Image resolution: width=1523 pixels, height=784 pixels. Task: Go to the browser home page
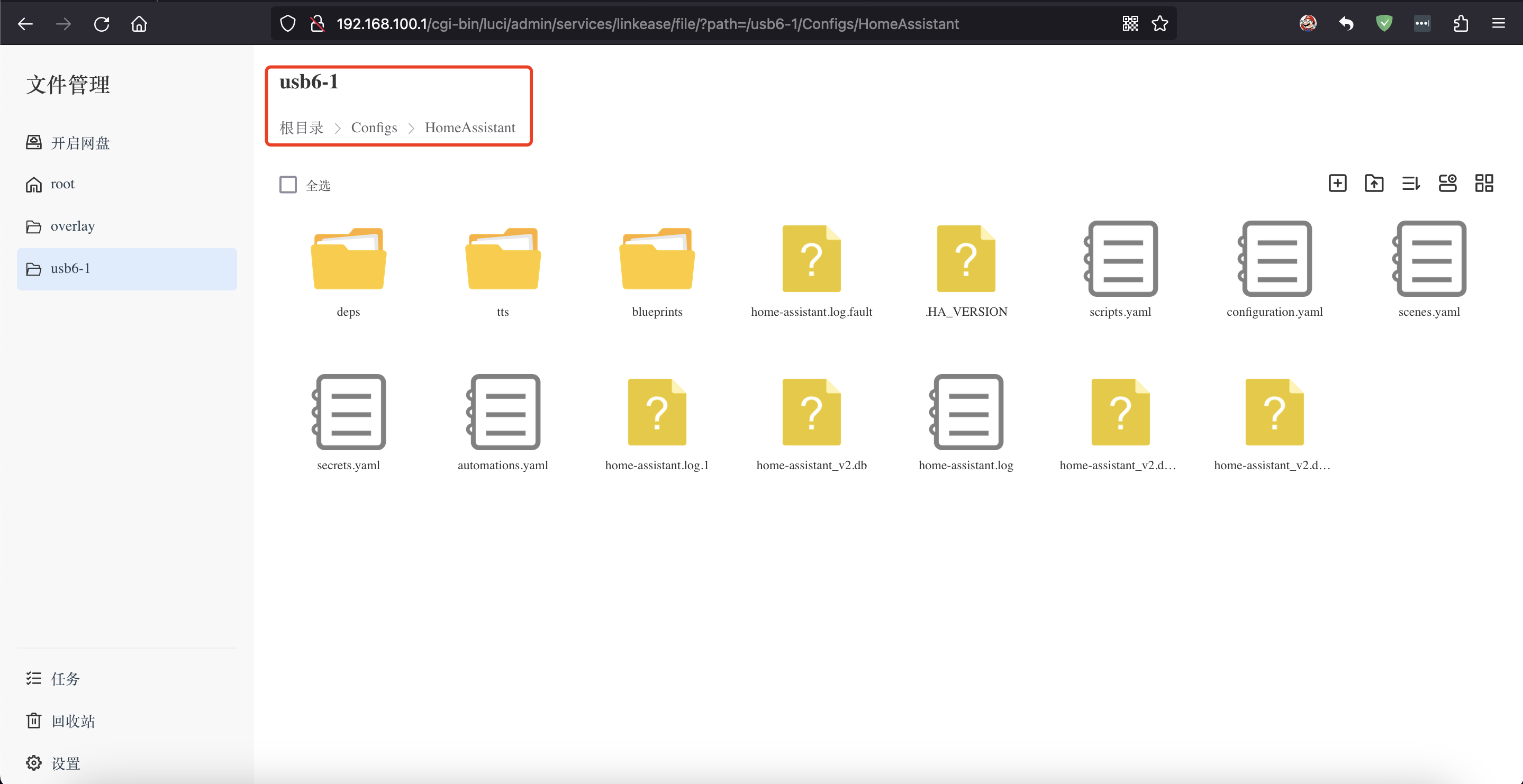tap(140, 24)
